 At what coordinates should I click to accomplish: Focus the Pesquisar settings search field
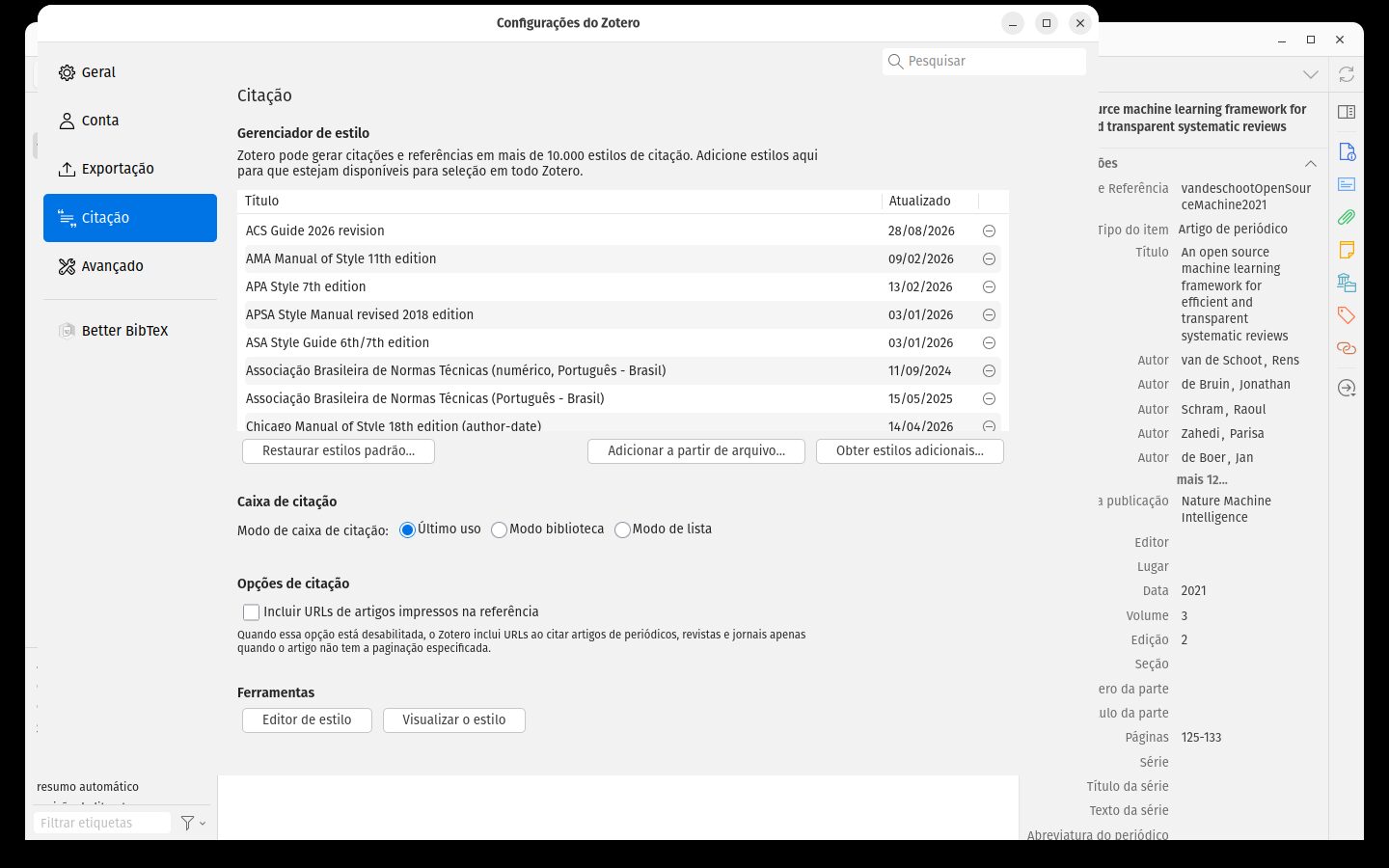(984, 61)
